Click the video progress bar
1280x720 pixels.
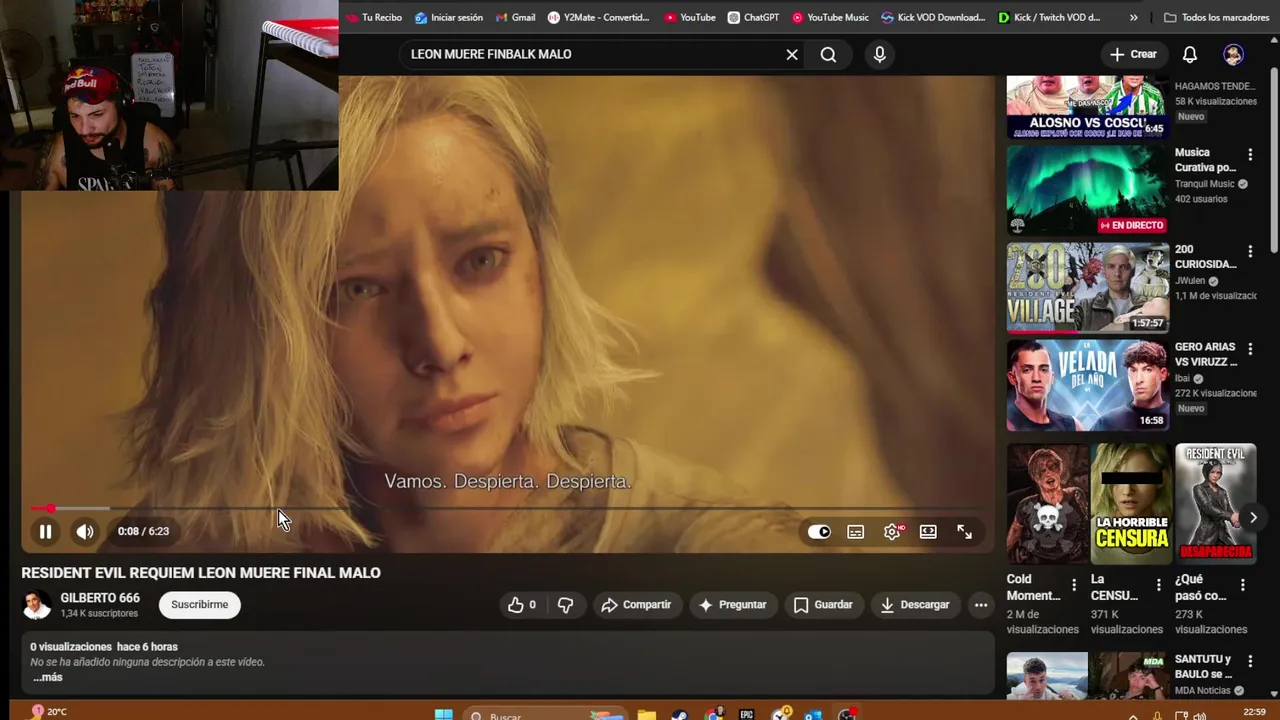click(507, 509)
